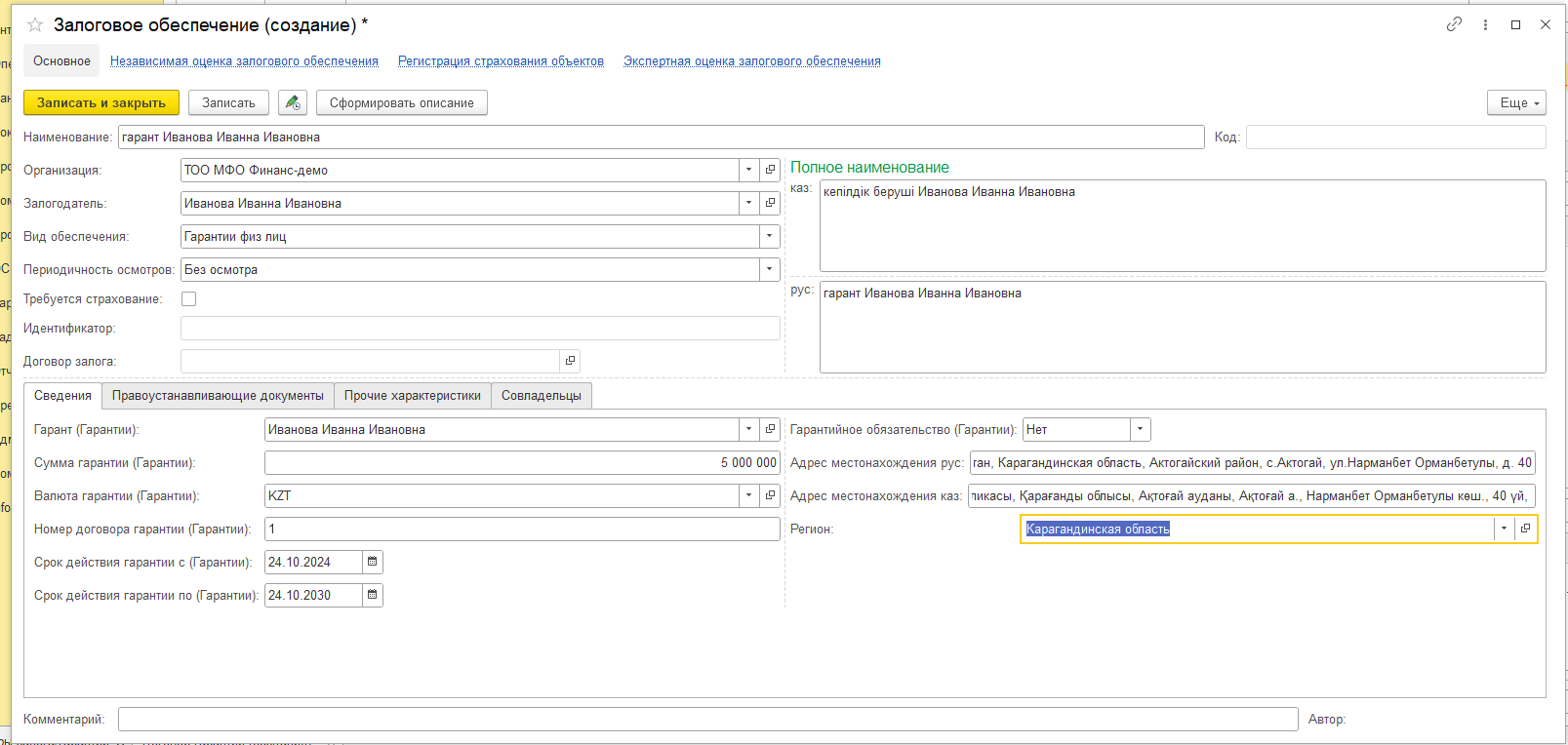Image resolution: width=1568 pixels, height=745 pixels.
Task: Open the Прочие характеристики tab
Action: (x=413, y=395)
